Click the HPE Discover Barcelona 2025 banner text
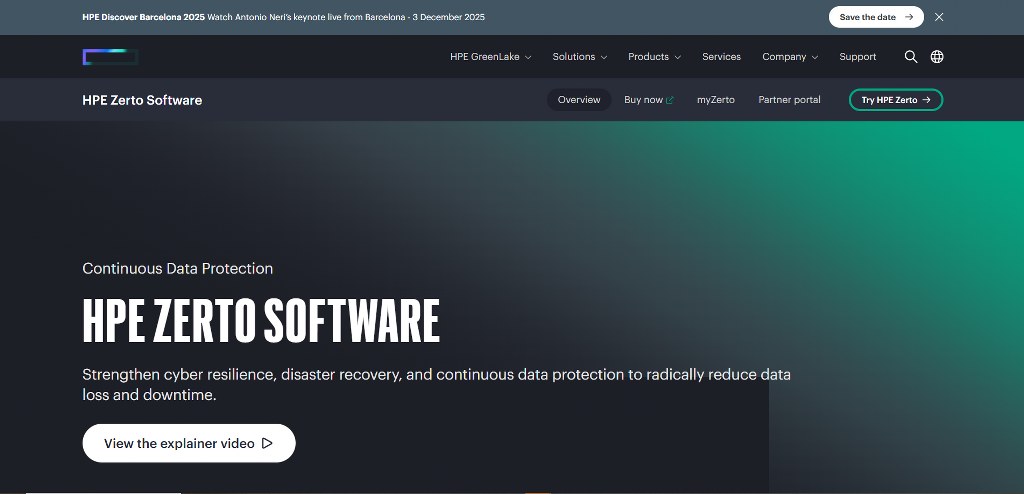The image size is (1024, 494). coord(283,17)
